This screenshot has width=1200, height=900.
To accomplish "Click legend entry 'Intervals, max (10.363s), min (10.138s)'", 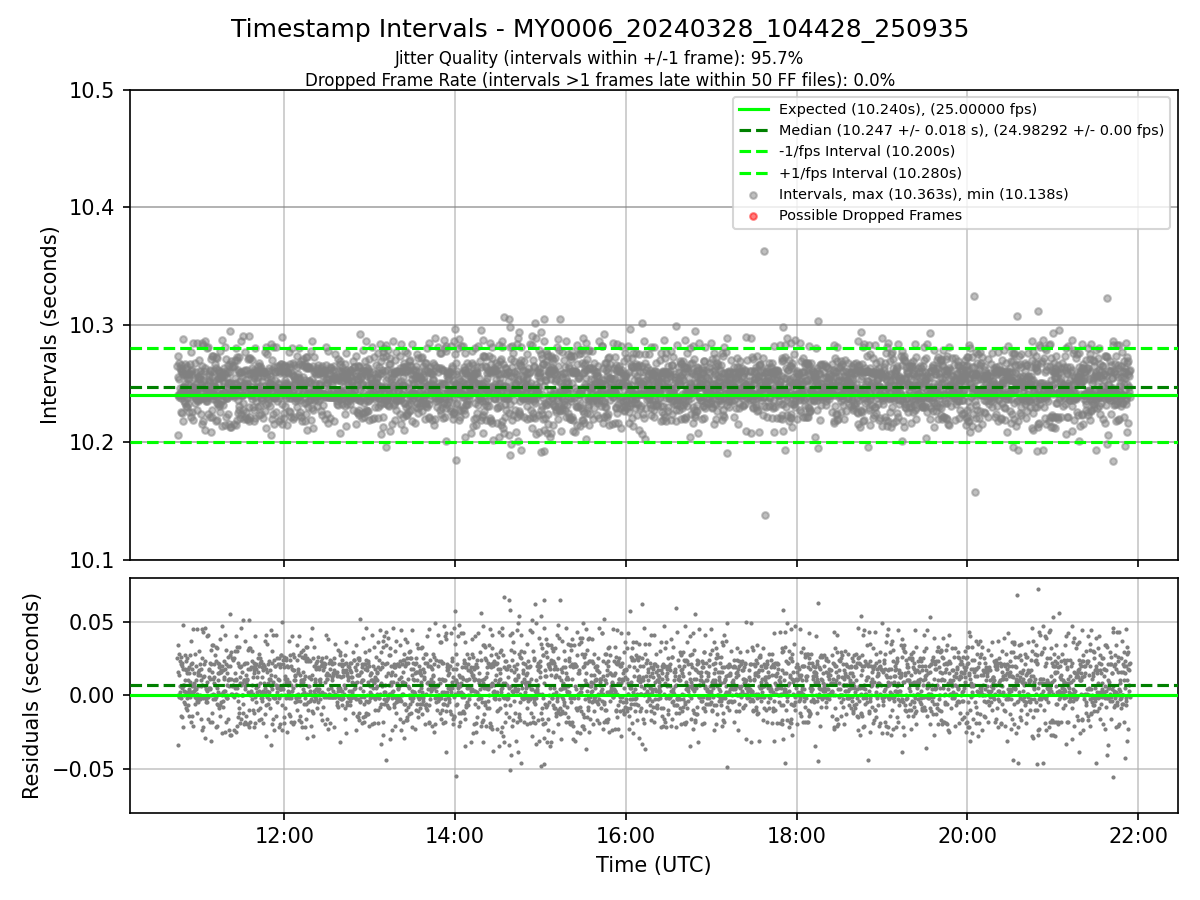I will click(923, 194).
